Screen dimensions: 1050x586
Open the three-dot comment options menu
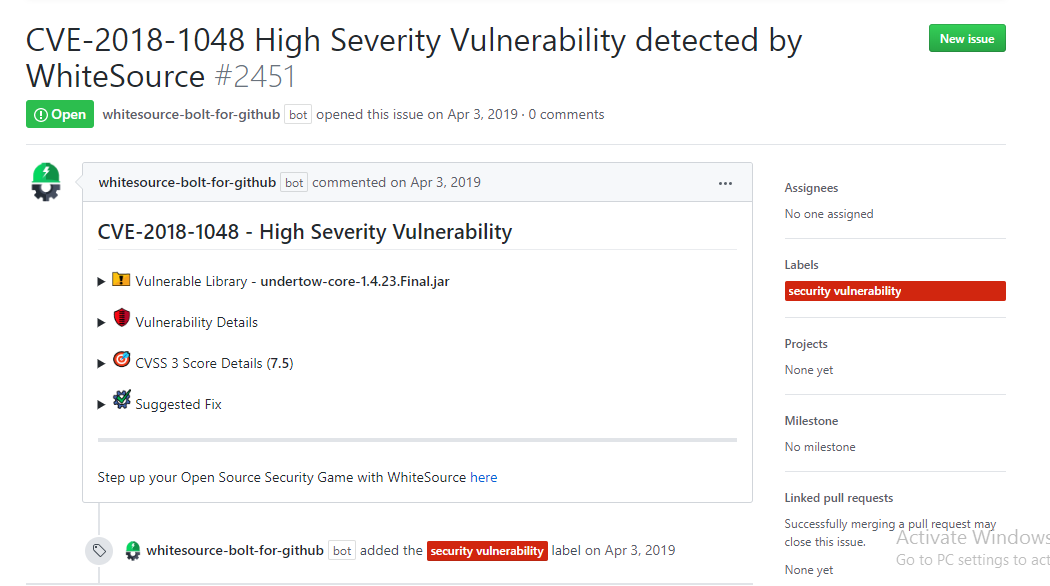click(x=725, y=183)
